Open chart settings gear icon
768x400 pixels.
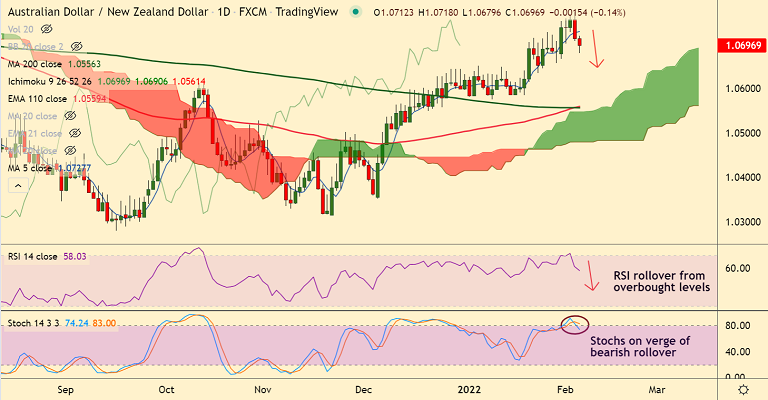[x=743, y=390]
